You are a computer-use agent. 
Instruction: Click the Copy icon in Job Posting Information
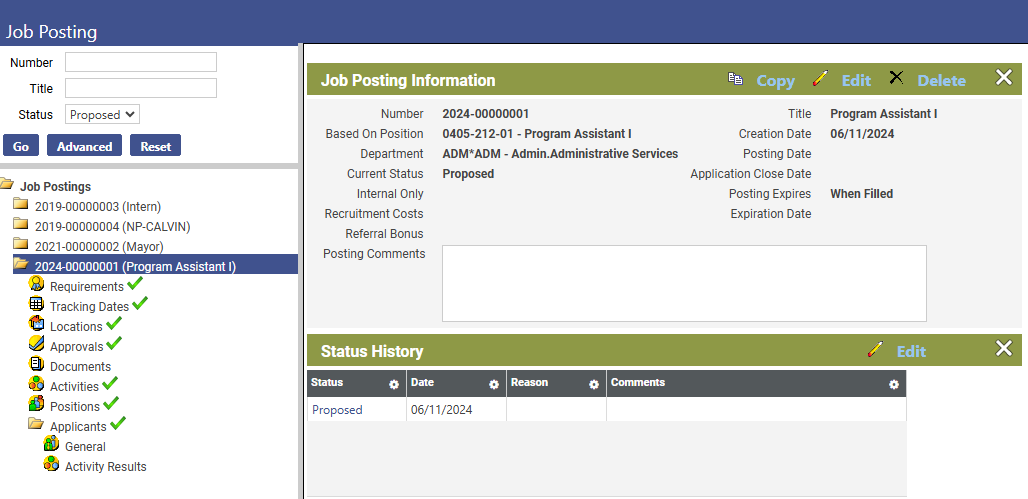(x=735, y=79)
